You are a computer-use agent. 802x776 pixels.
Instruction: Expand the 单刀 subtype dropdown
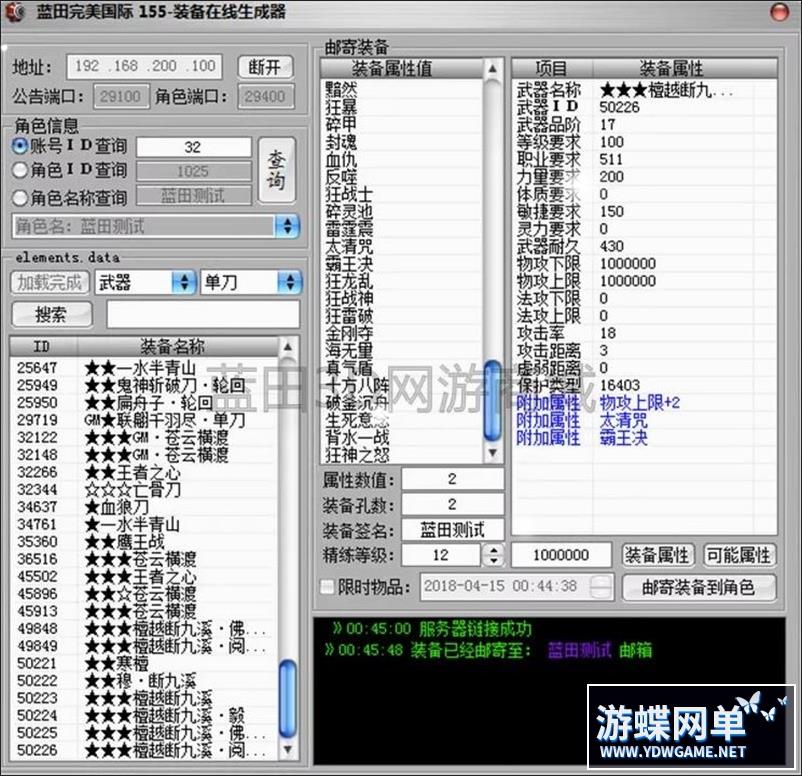click(289, 283)
